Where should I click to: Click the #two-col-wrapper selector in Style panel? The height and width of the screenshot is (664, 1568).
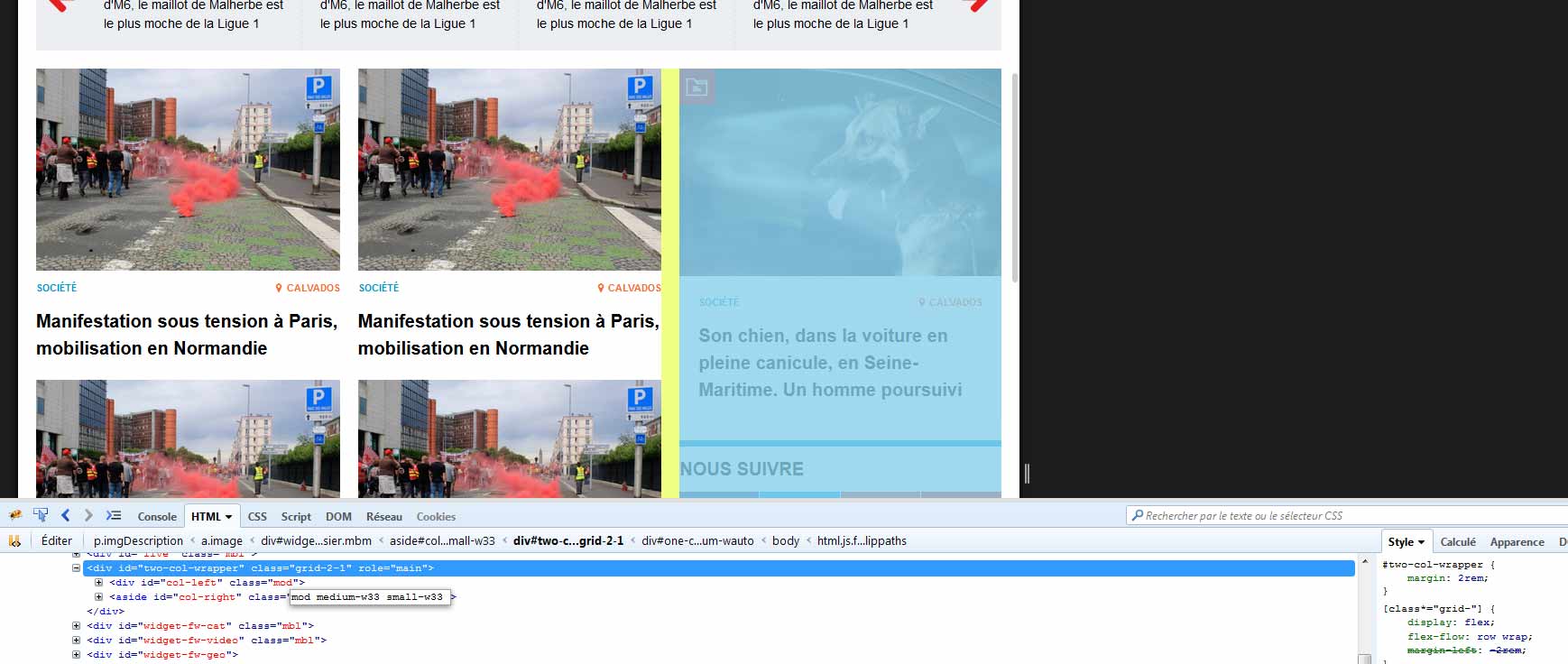[x=1432, y=565]
